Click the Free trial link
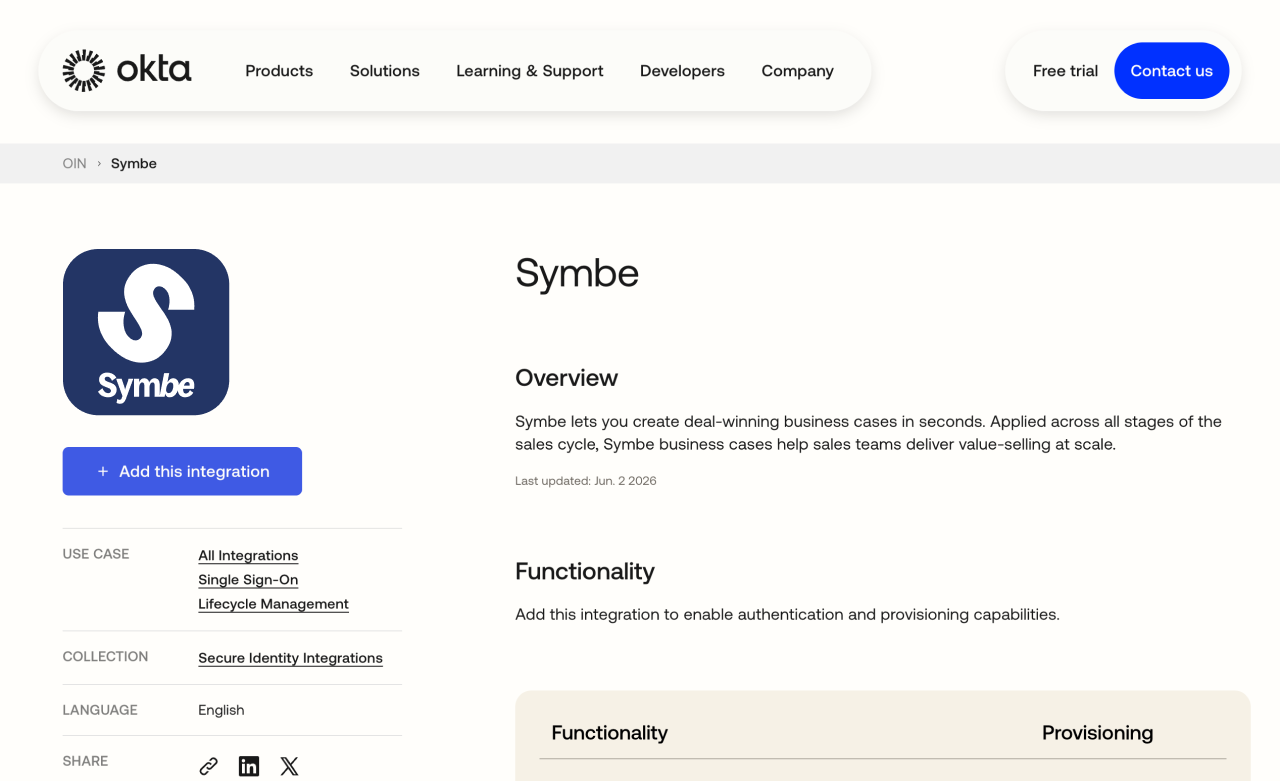The width and height of the screenshot is (1280, 781). tap(1065, 71)
